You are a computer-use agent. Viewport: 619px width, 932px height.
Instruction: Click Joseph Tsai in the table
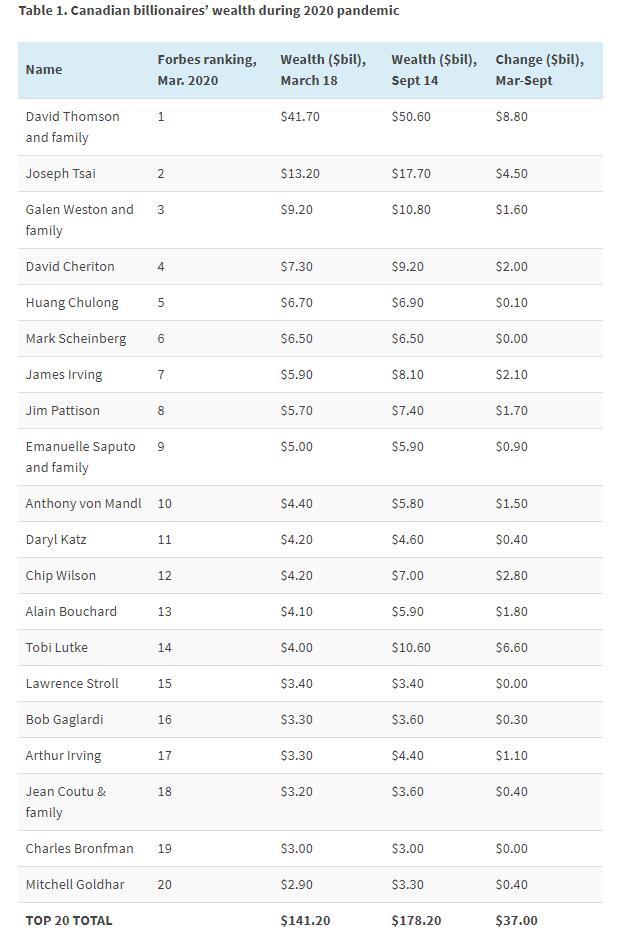tap(61, 174)
